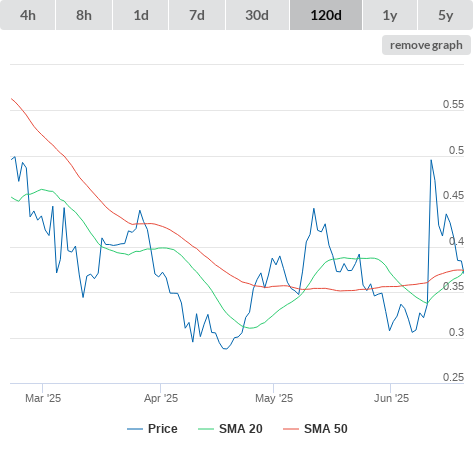
Task: Click the remove graph button
Action: (426, 45)
